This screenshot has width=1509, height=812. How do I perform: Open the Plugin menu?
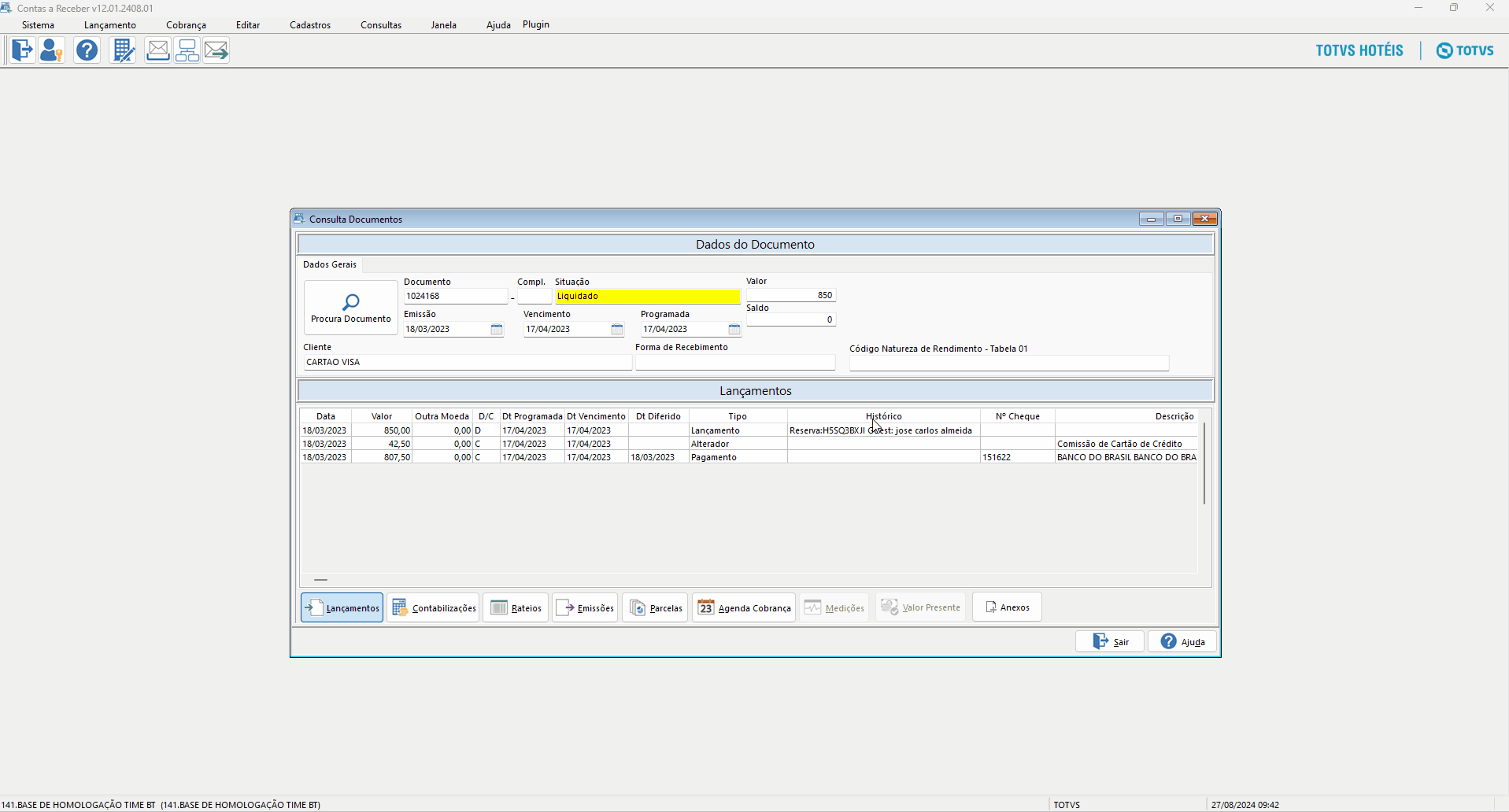coord(536,24)
